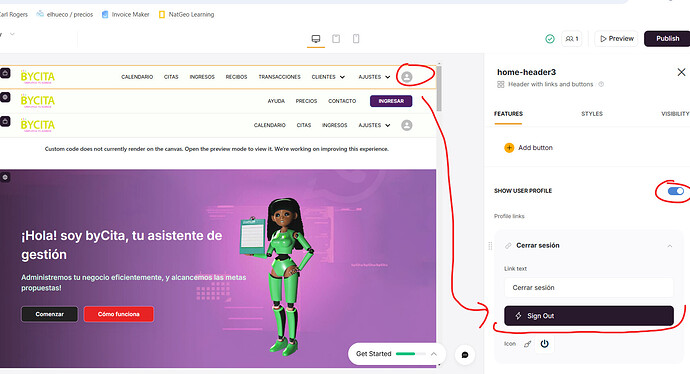This screenshot has height=374, width=690.
Task: Expand the Get Started checklist chevron
Action: [433, 354]
